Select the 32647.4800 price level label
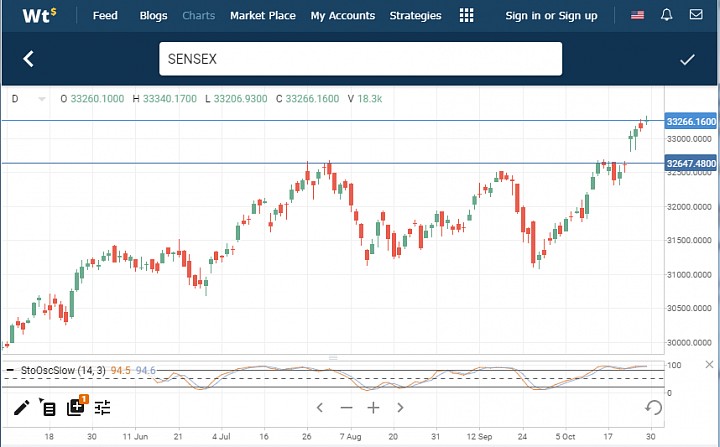Image resolution: width=720 pixels, height=447 pixels. 691,163
